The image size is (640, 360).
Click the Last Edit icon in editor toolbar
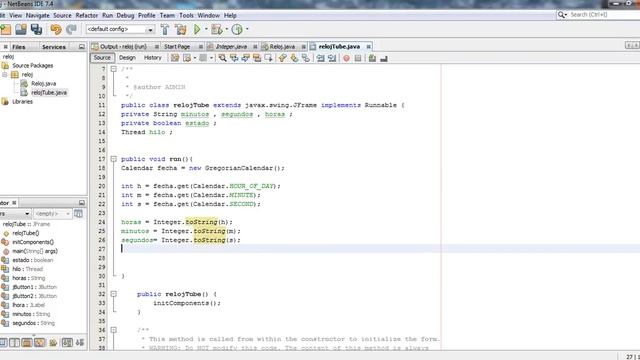(175, 58)
